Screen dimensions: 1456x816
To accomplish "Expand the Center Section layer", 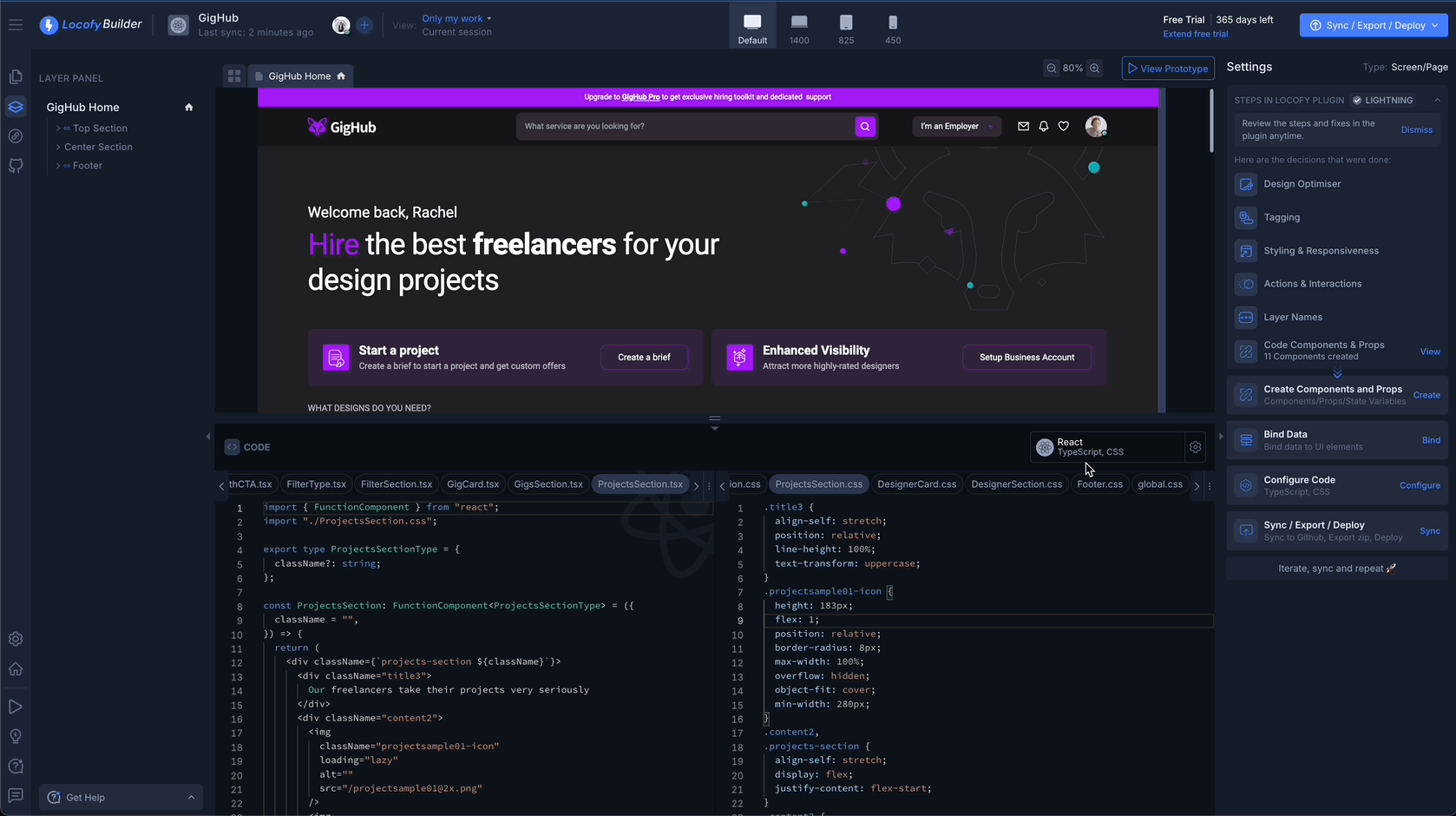I will click(x=58, y=148).
